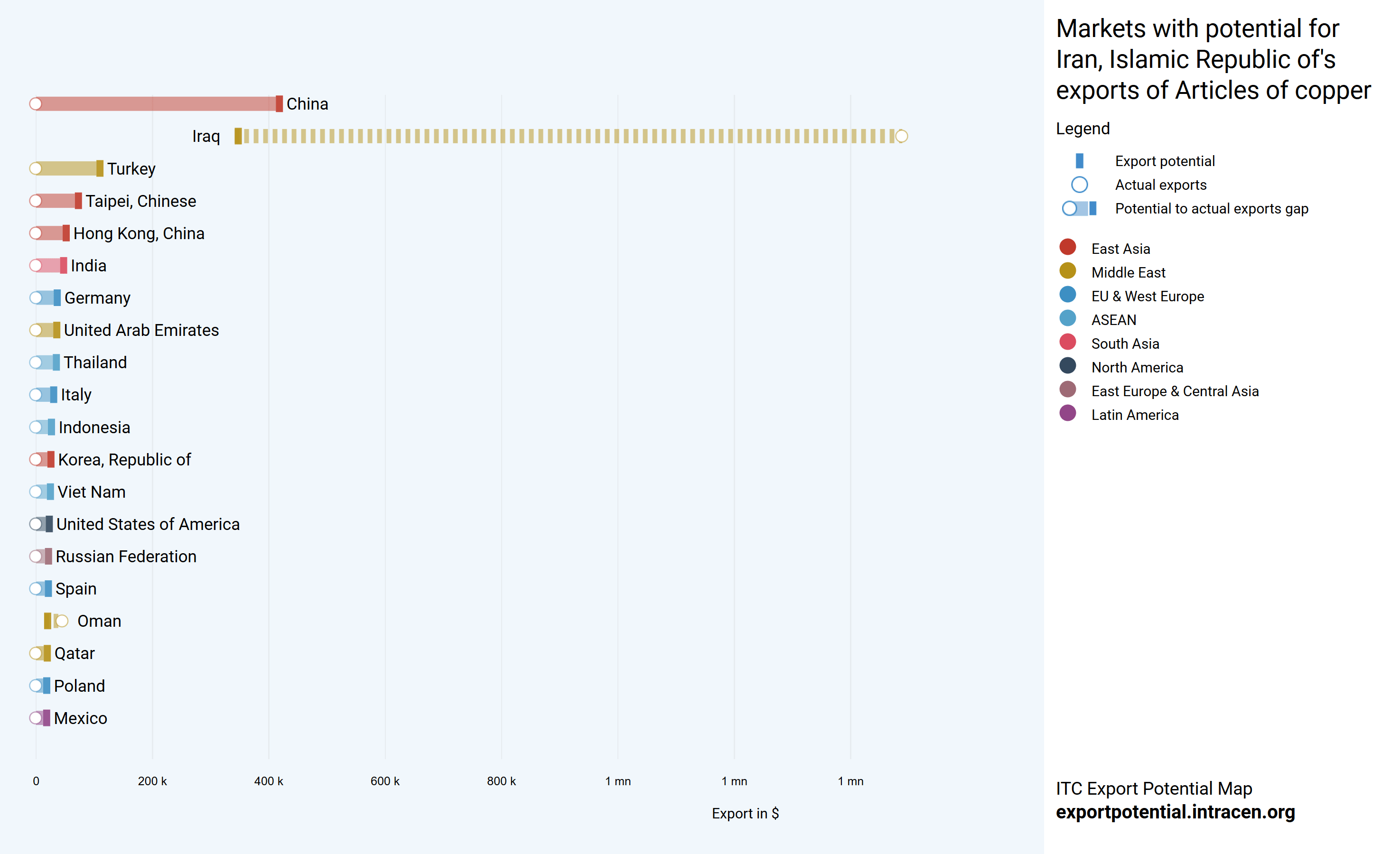Click China's red export potential marker
The width and height of the screenshot is (1400, 854).
pyautogui.click(x=279, y=104)
